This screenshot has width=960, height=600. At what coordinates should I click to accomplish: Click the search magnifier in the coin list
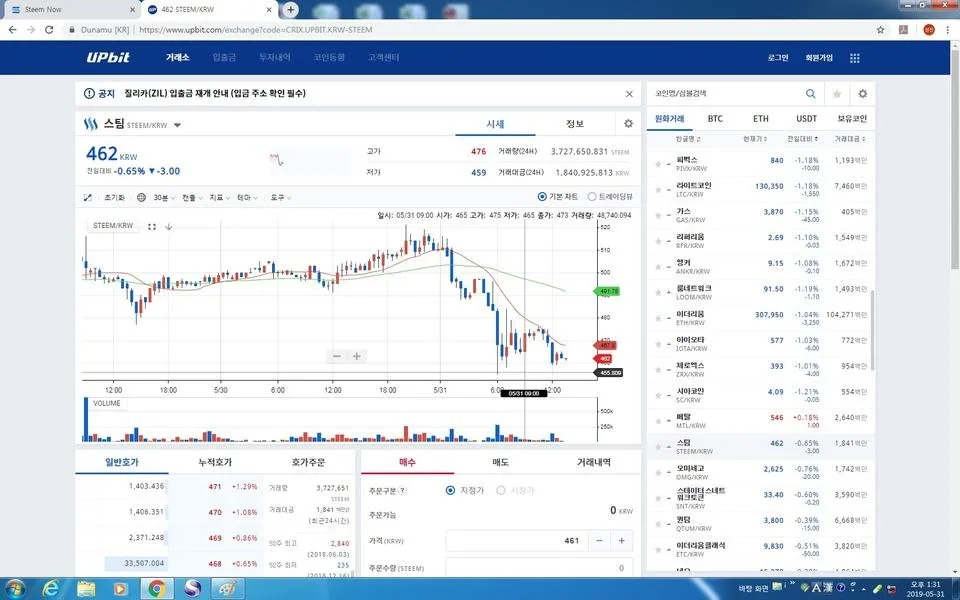810,94
